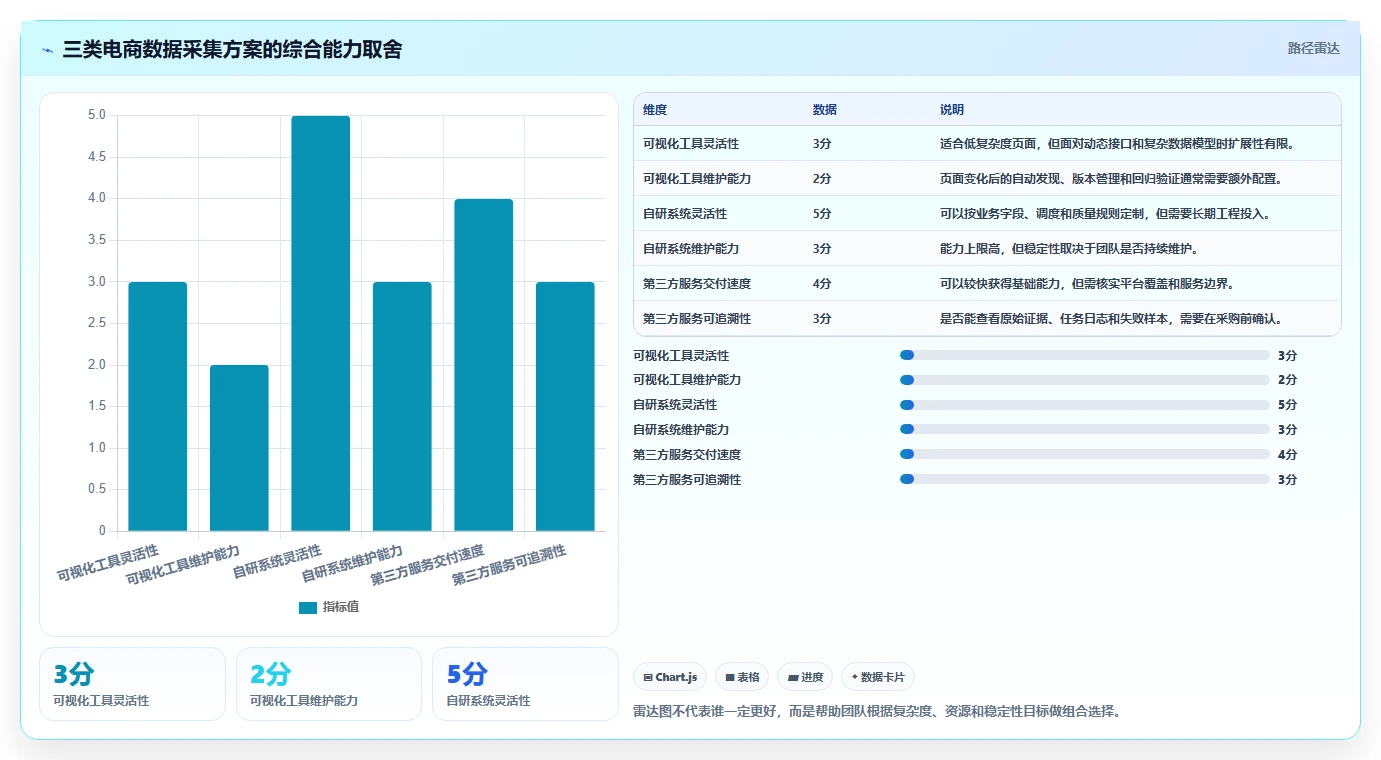1381x760 pixels.
Task: Select the 第三方服务交付速度 chart bar
Action: pyautogui.click(x=484, y=365)
